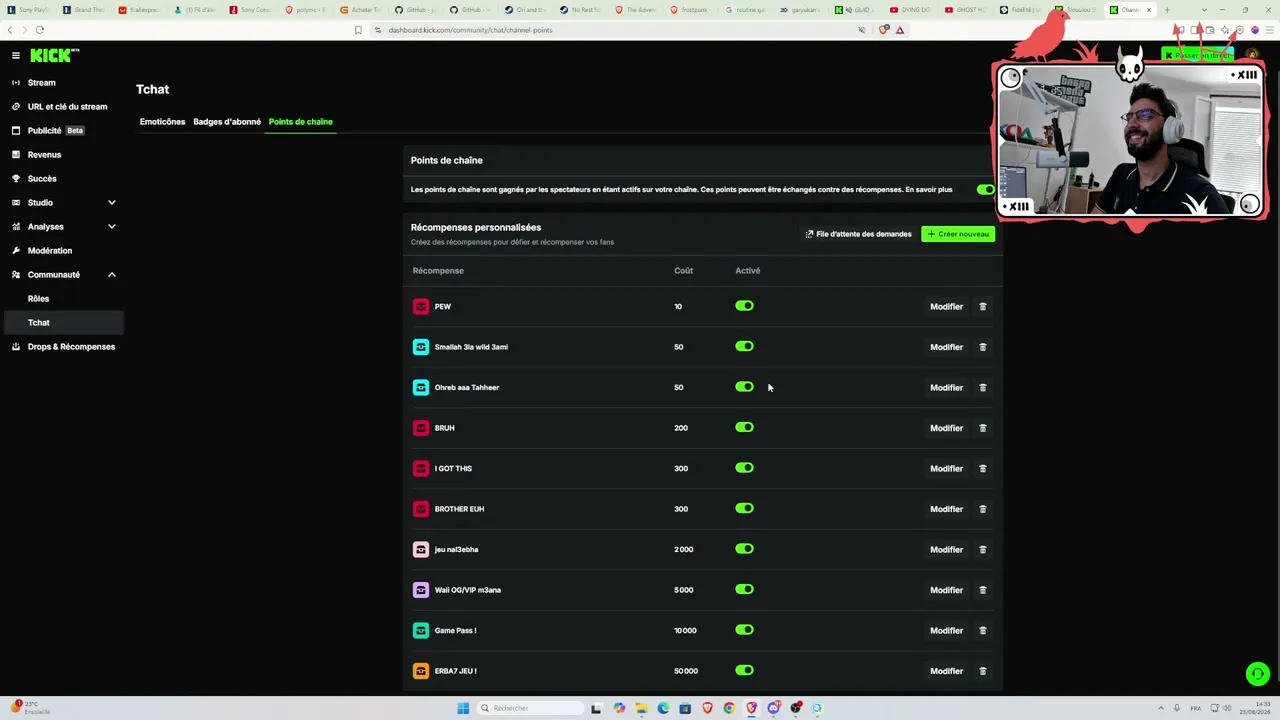
Task: Open a new browser tab with plus
Action: coord(1167,10)
